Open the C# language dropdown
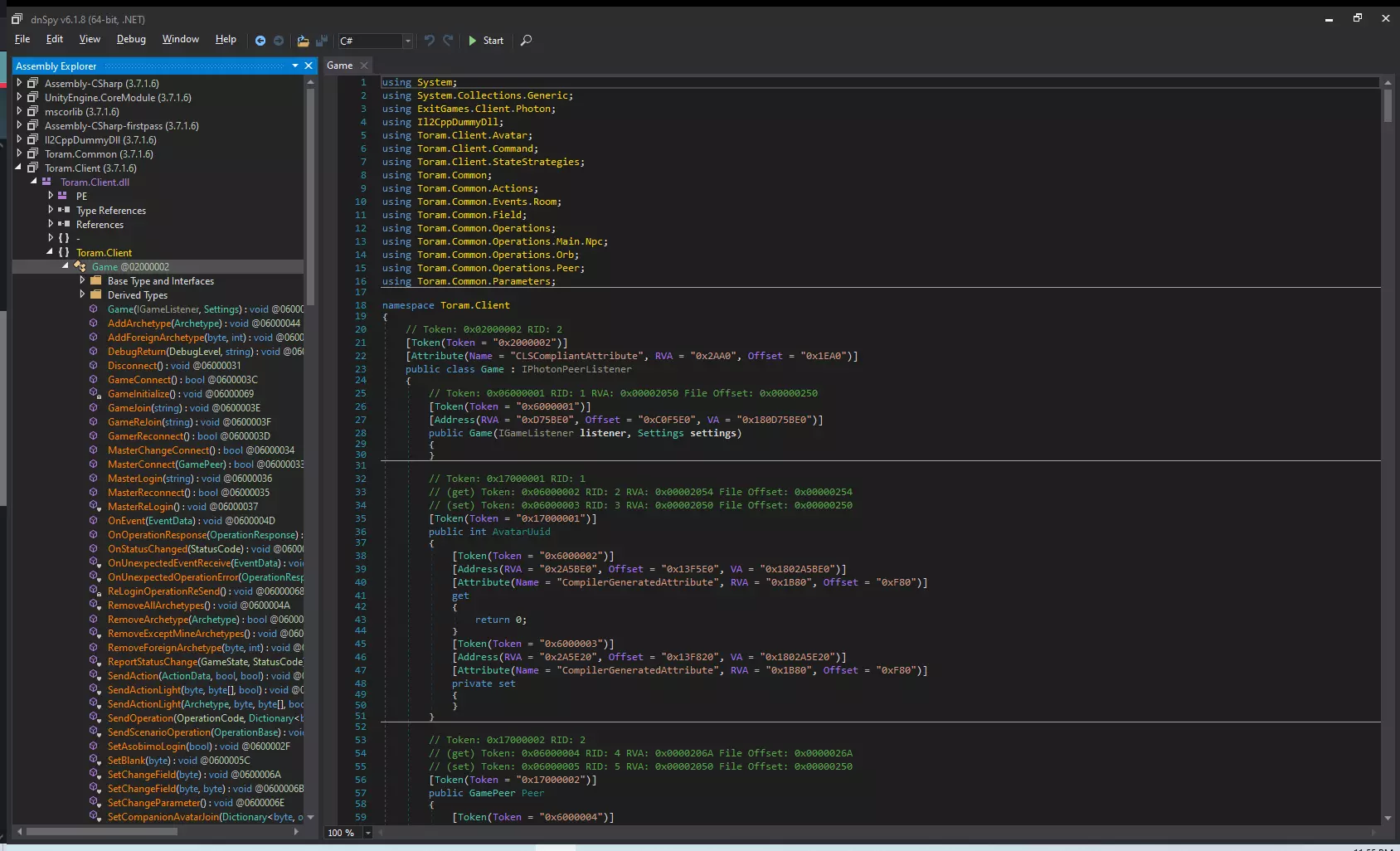Viewport: 1400px width, 851px height. [407, 41]
